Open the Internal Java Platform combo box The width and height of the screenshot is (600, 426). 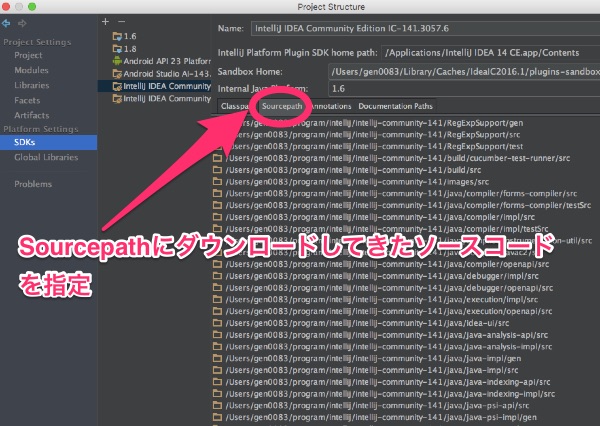coord(464,89)
